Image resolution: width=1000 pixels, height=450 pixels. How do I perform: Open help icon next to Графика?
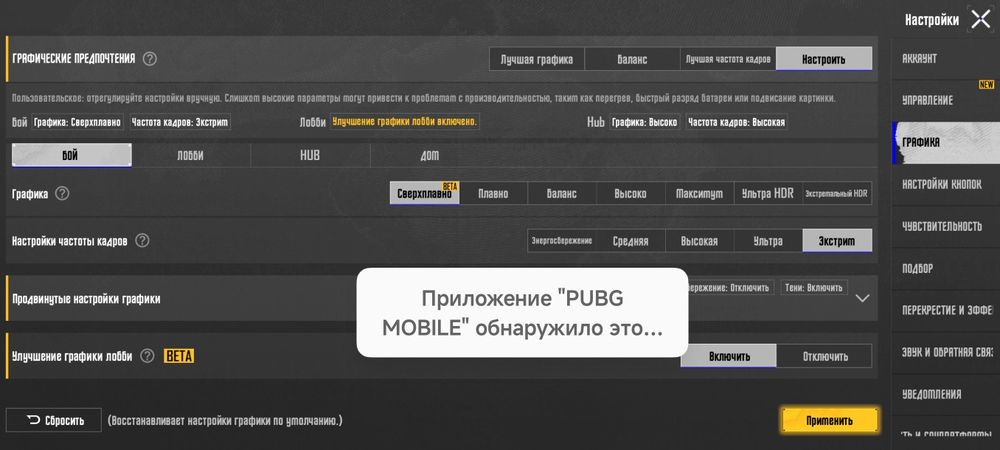[62, 193]
